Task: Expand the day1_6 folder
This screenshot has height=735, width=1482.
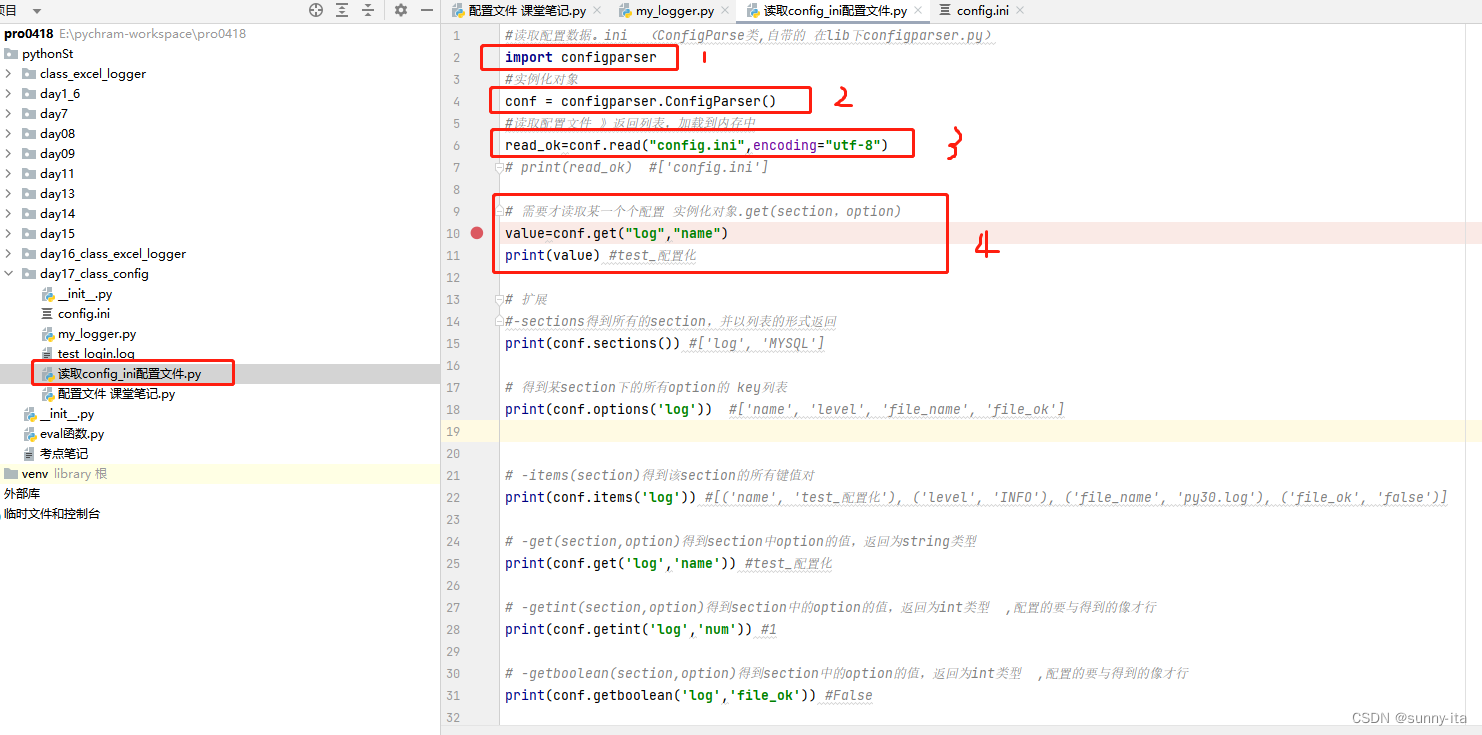Action: click(9, 94)
